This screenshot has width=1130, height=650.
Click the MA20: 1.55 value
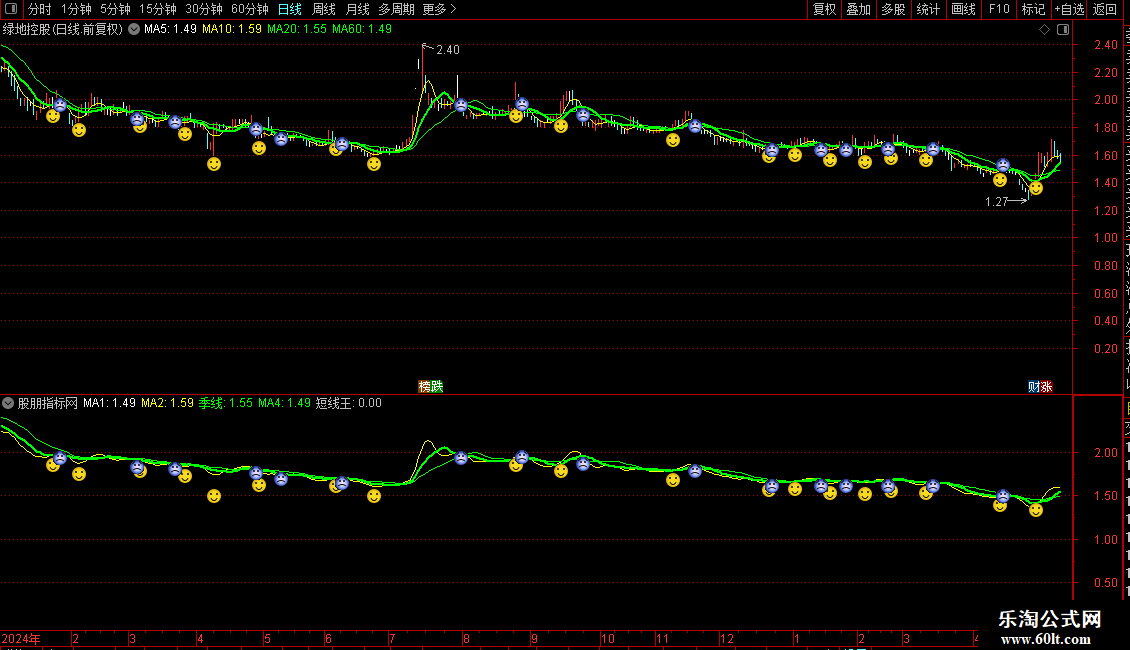pos(297,29)
